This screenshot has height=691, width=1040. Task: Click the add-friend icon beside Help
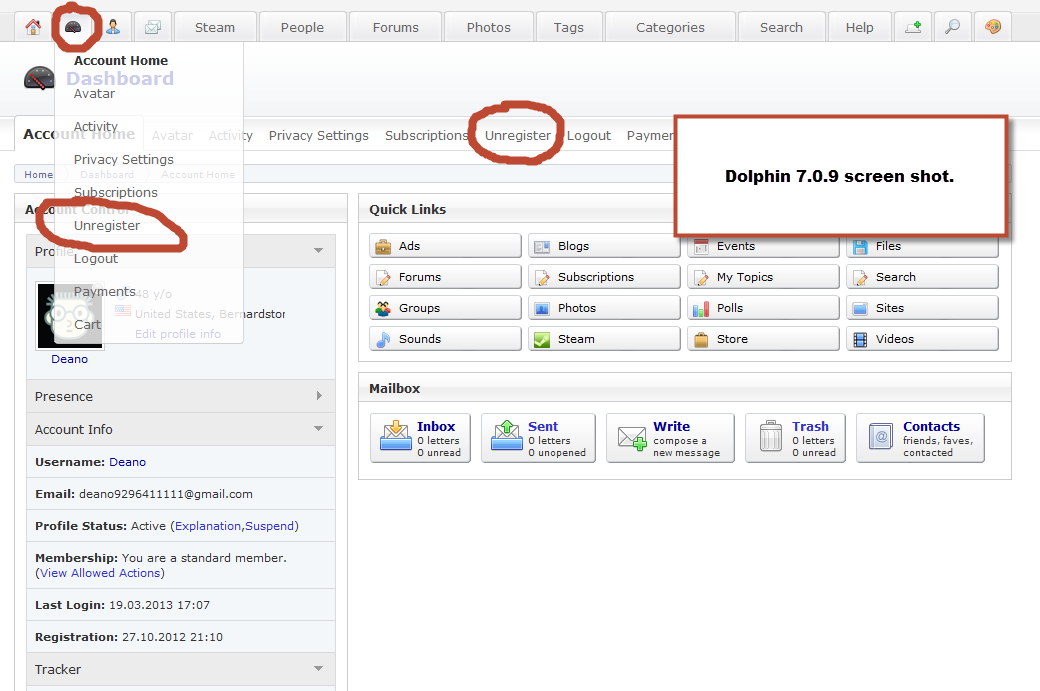(x=913, y=27)
